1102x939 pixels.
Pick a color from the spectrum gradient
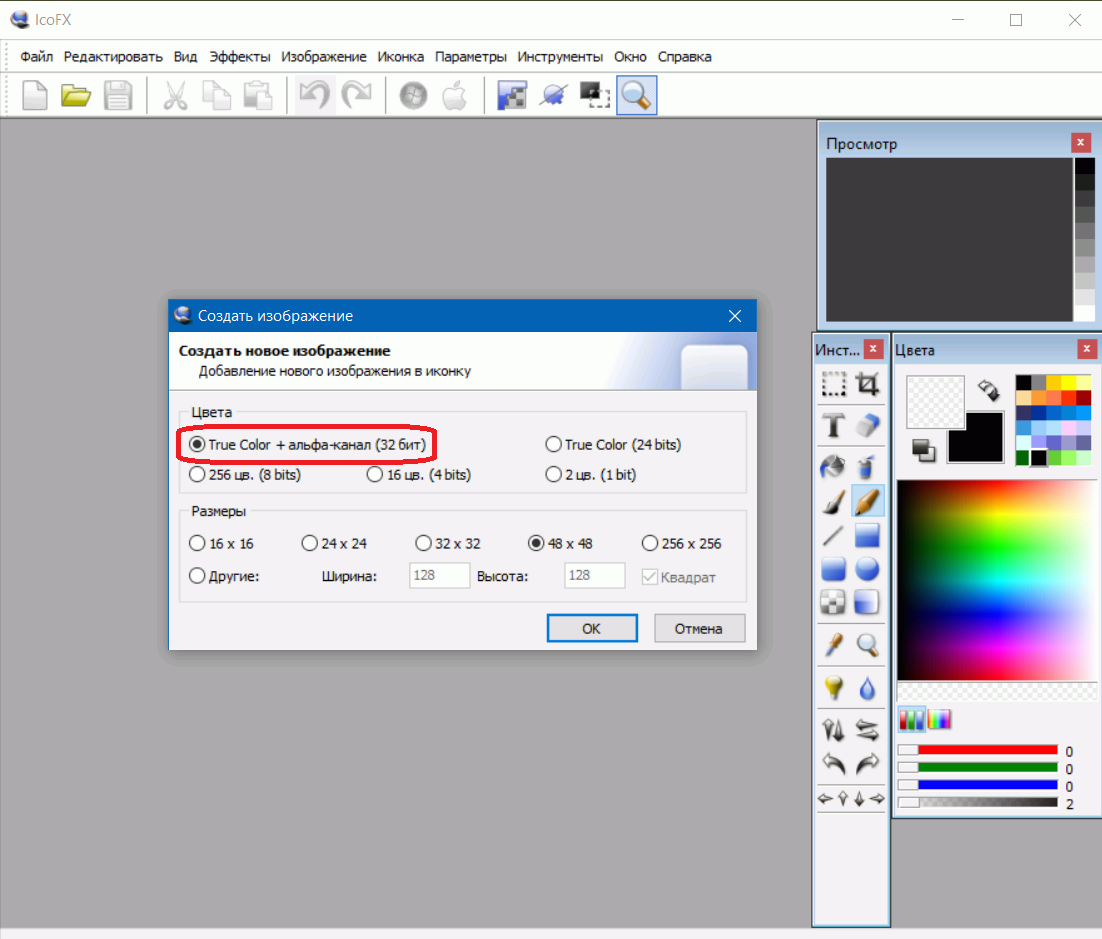coord(997,580)
